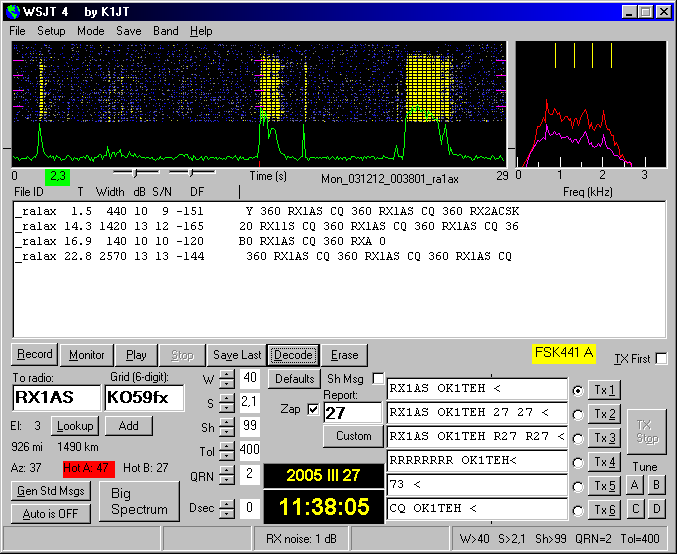Open the Mode menu
Viewport: 677px width, 554px height.
91,31
